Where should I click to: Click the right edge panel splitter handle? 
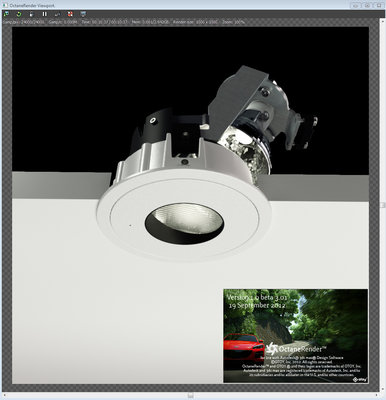click(x=384, y=204)
